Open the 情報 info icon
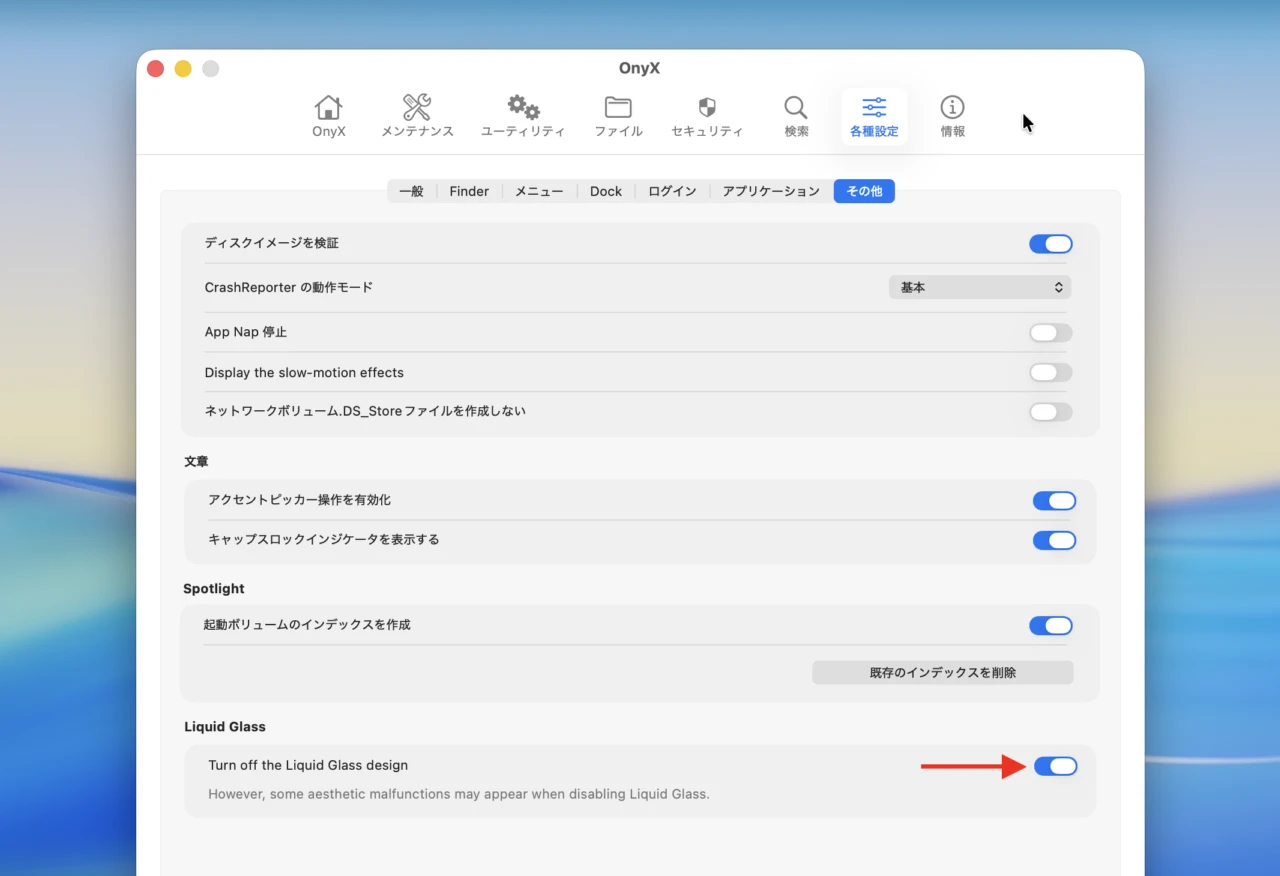This screenshot has height=876, width=1280. coord(952,108)
